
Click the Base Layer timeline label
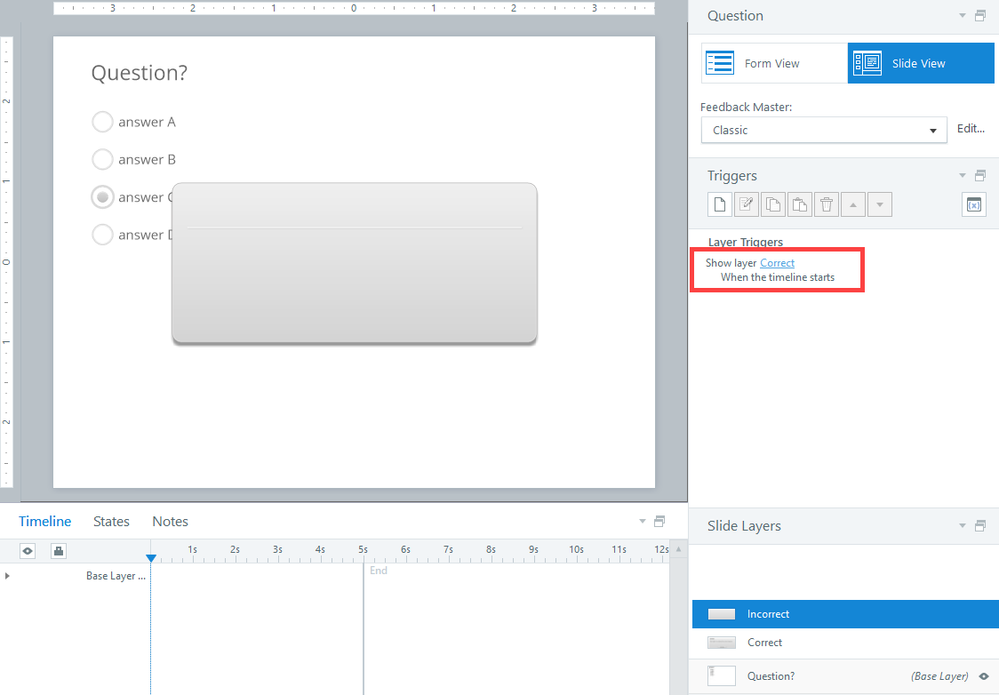coord(115,576)
